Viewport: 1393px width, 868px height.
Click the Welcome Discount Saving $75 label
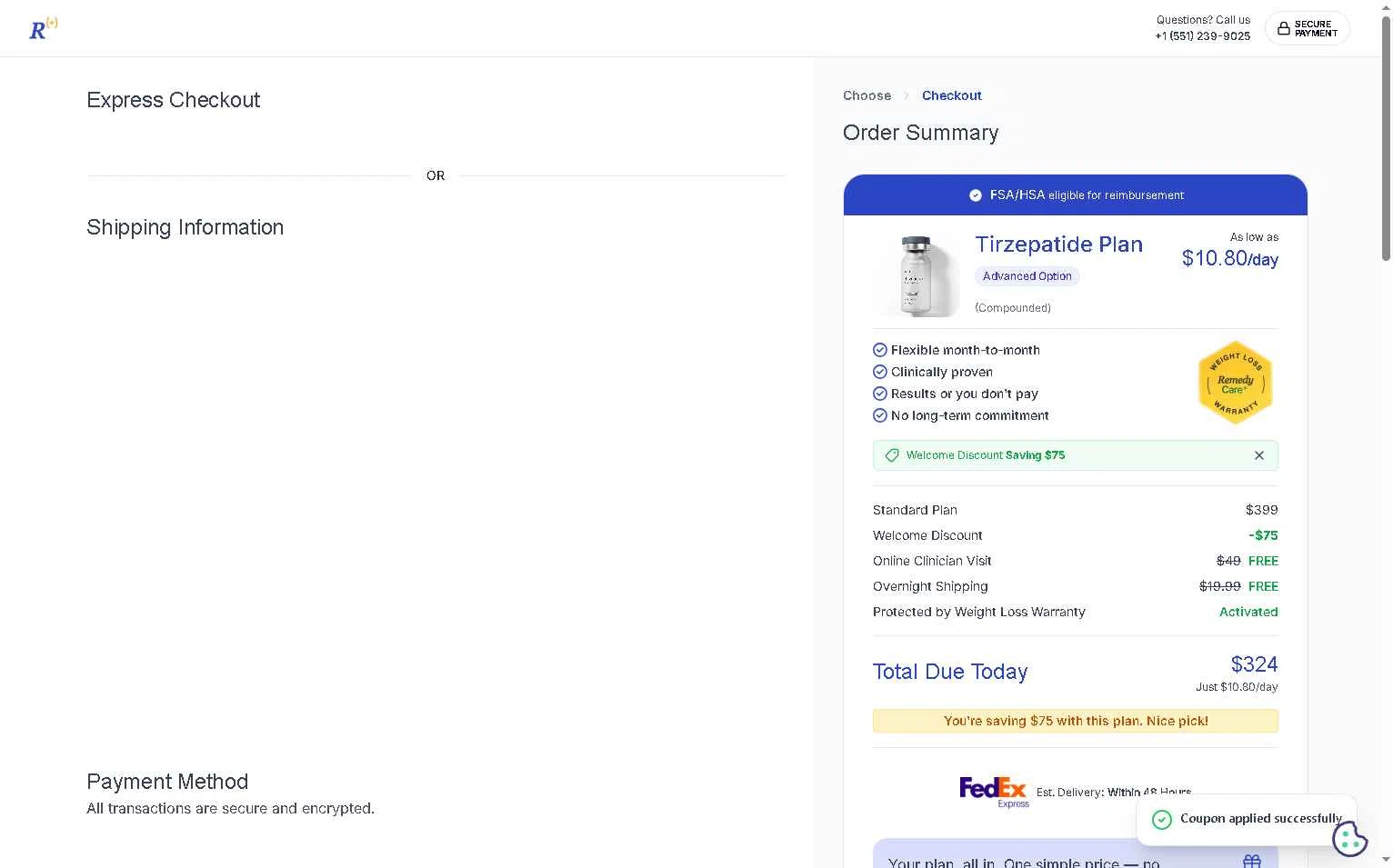point(985,455)
